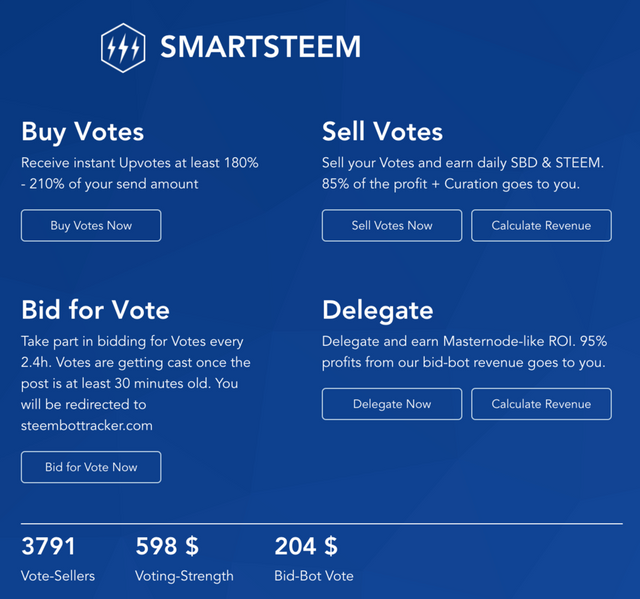Click the 204 $ Bid-Bot Vote number

pyautogui.click(x=306, y=546)
